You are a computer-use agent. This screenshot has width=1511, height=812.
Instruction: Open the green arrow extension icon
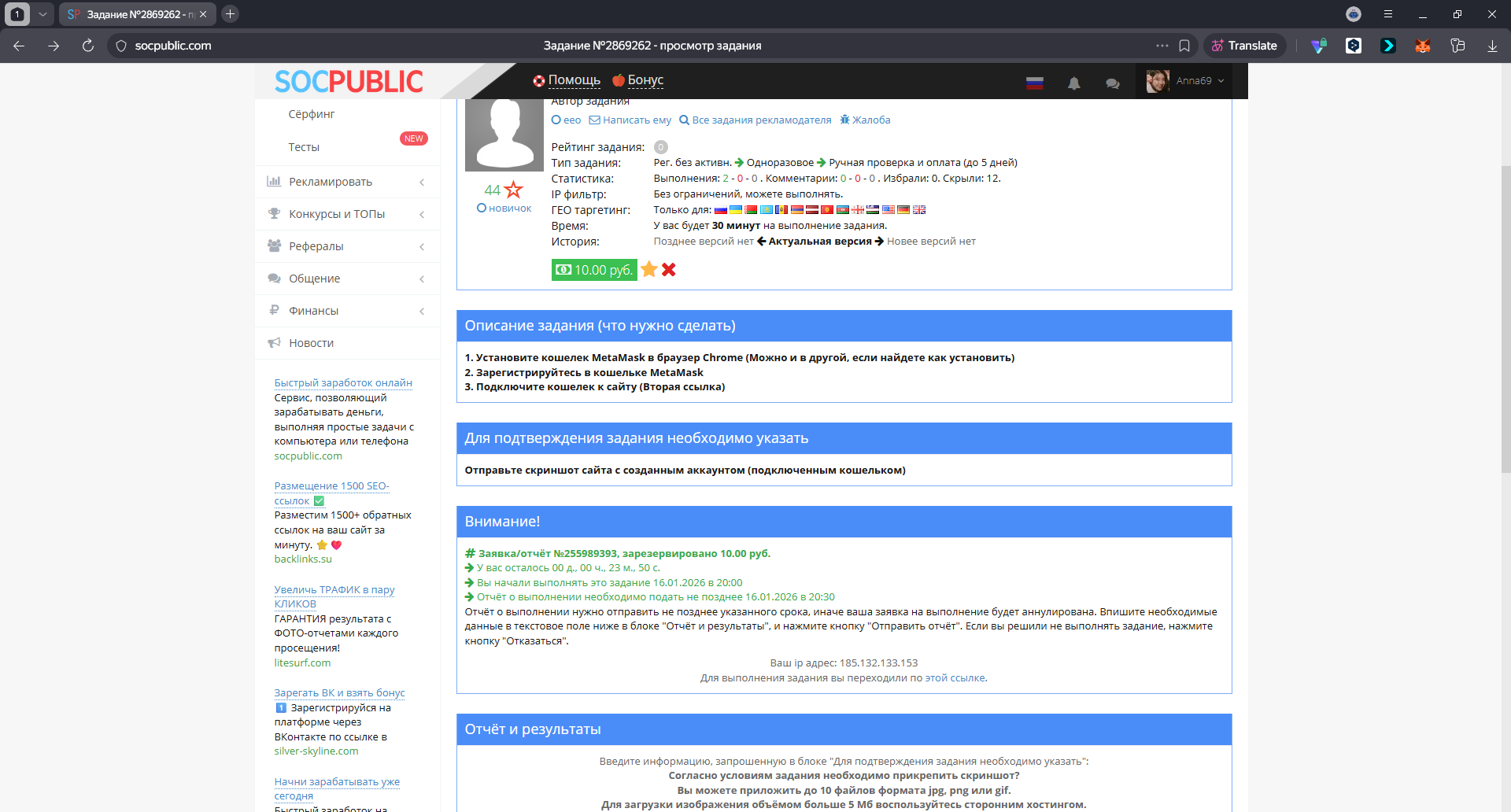pyautogui.click(x=1388, y=46)
